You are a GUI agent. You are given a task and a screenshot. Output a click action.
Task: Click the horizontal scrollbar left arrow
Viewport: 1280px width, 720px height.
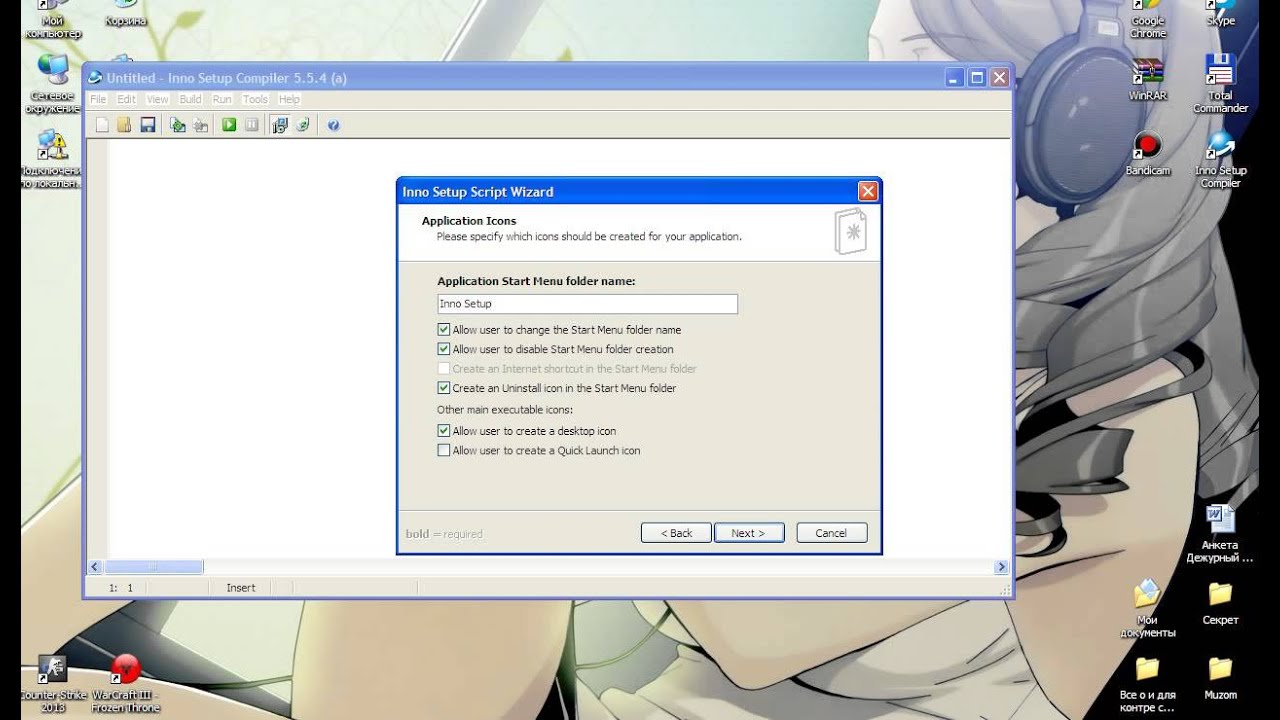(x=96, y=567)
